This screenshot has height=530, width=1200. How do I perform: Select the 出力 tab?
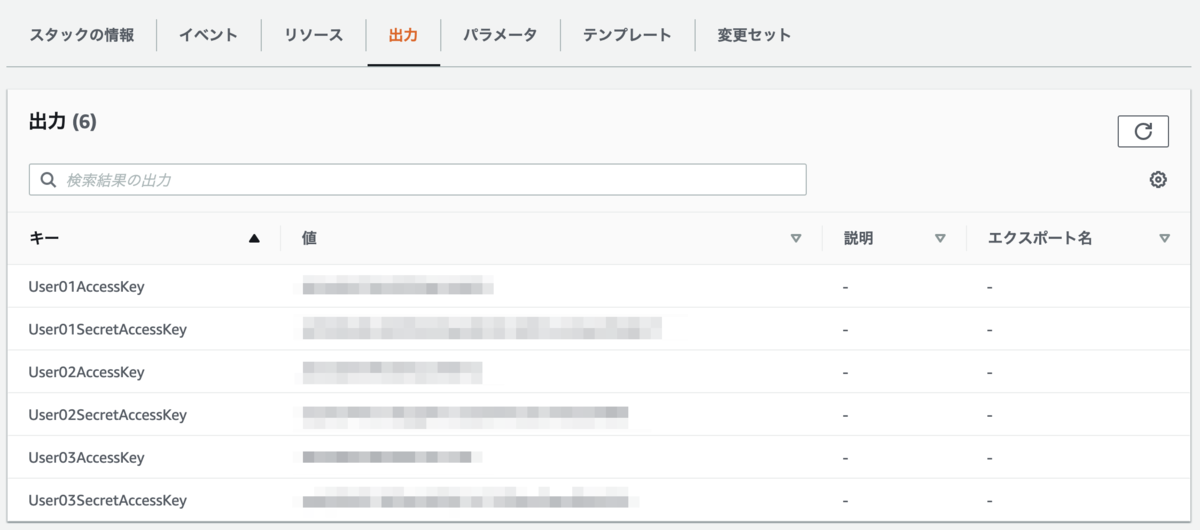(404, 35)
